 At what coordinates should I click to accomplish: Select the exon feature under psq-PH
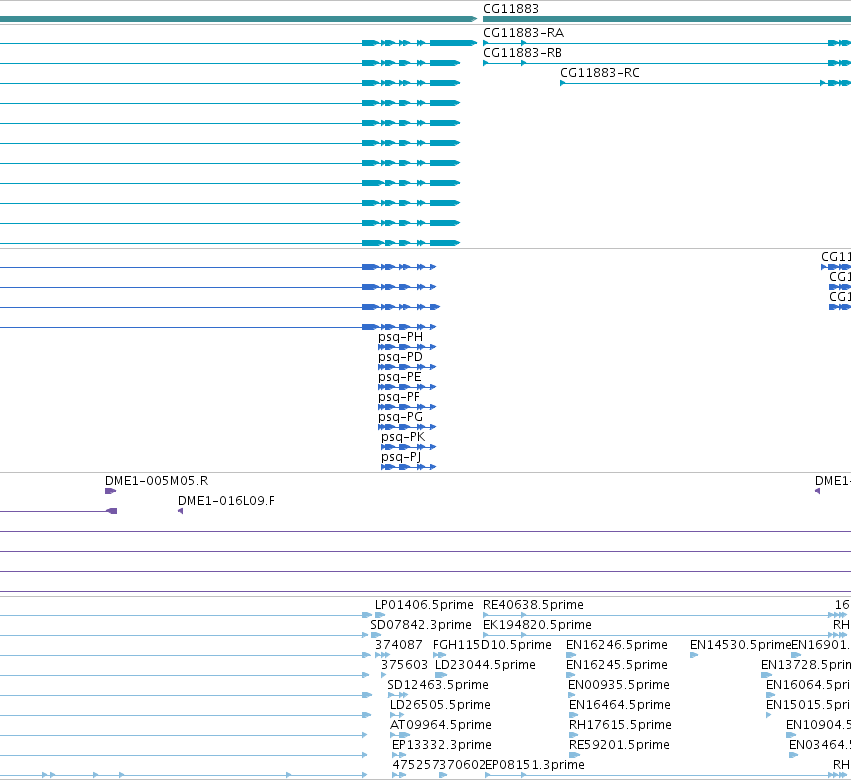[407, 347]
